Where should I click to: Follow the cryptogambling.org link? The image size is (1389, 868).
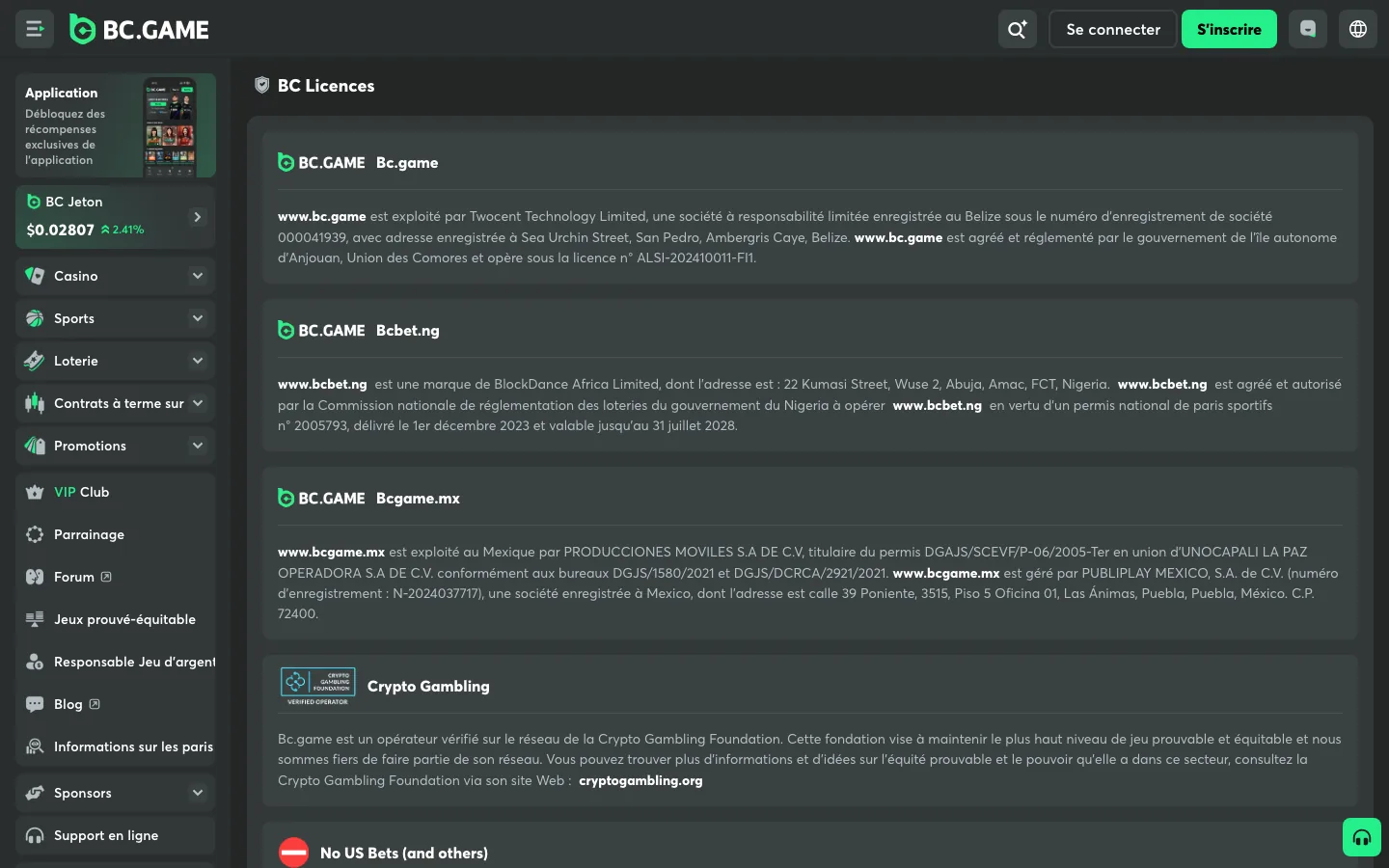tap(640, 780)
